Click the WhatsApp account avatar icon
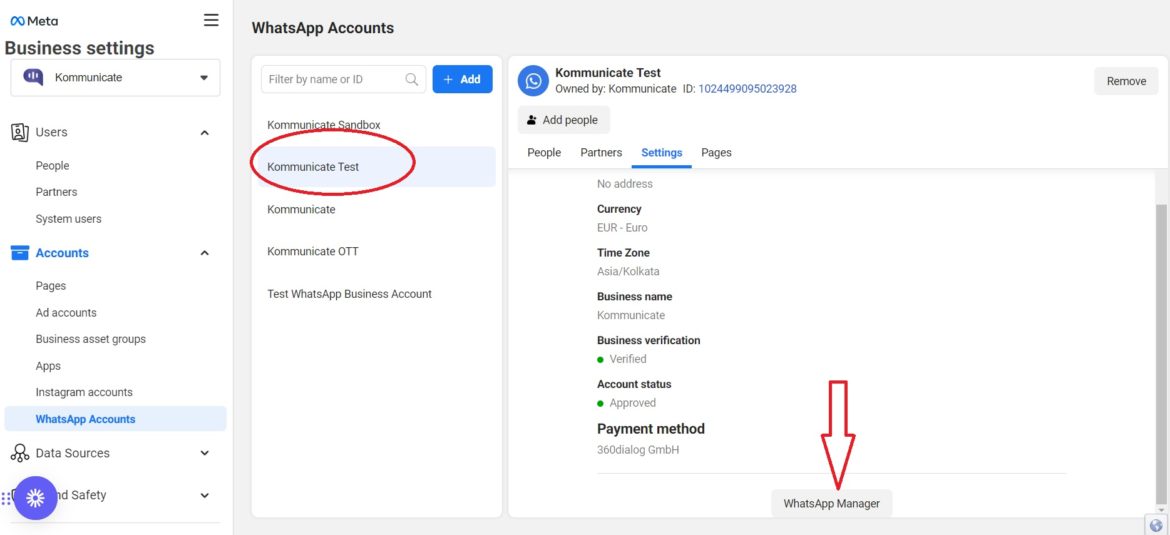 [x=534, y=80]
